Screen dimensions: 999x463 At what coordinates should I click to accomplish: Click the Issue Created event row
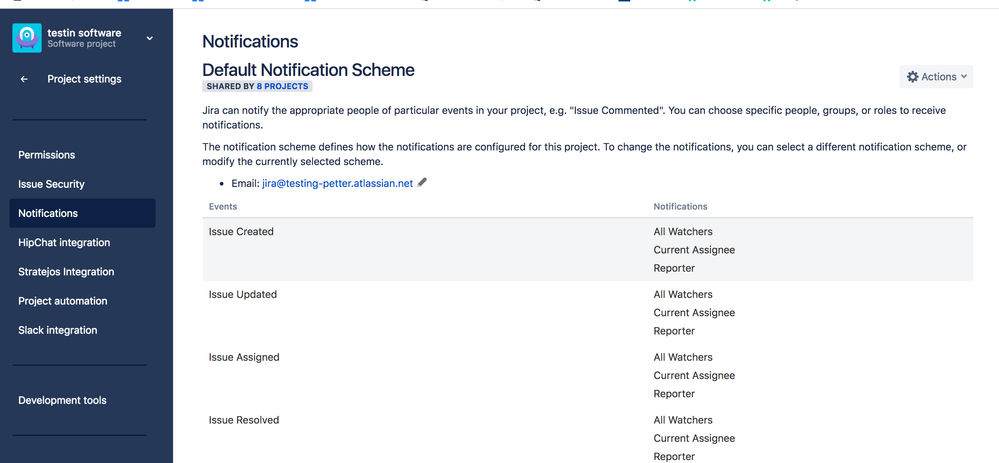[241, 232]
